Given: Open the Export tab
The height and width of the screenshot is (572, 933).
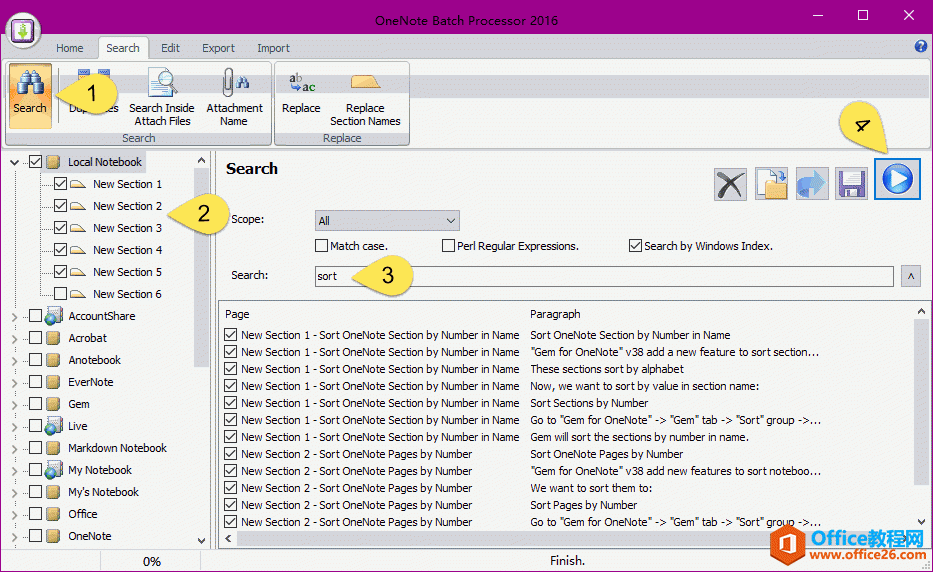Looking at the screenshot, I should tap(218, 48).
